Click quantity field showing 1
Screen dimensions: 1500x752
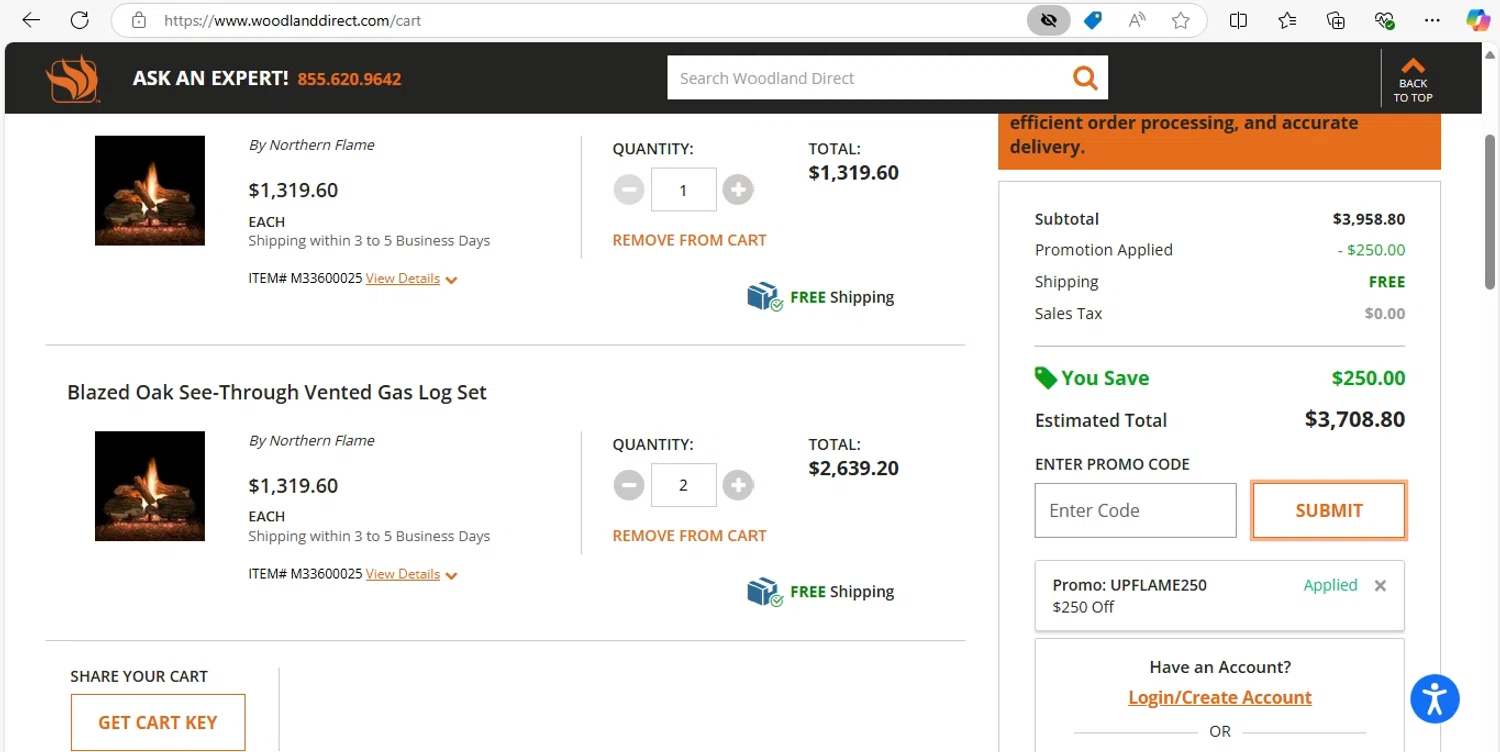[x=684, y=189]
